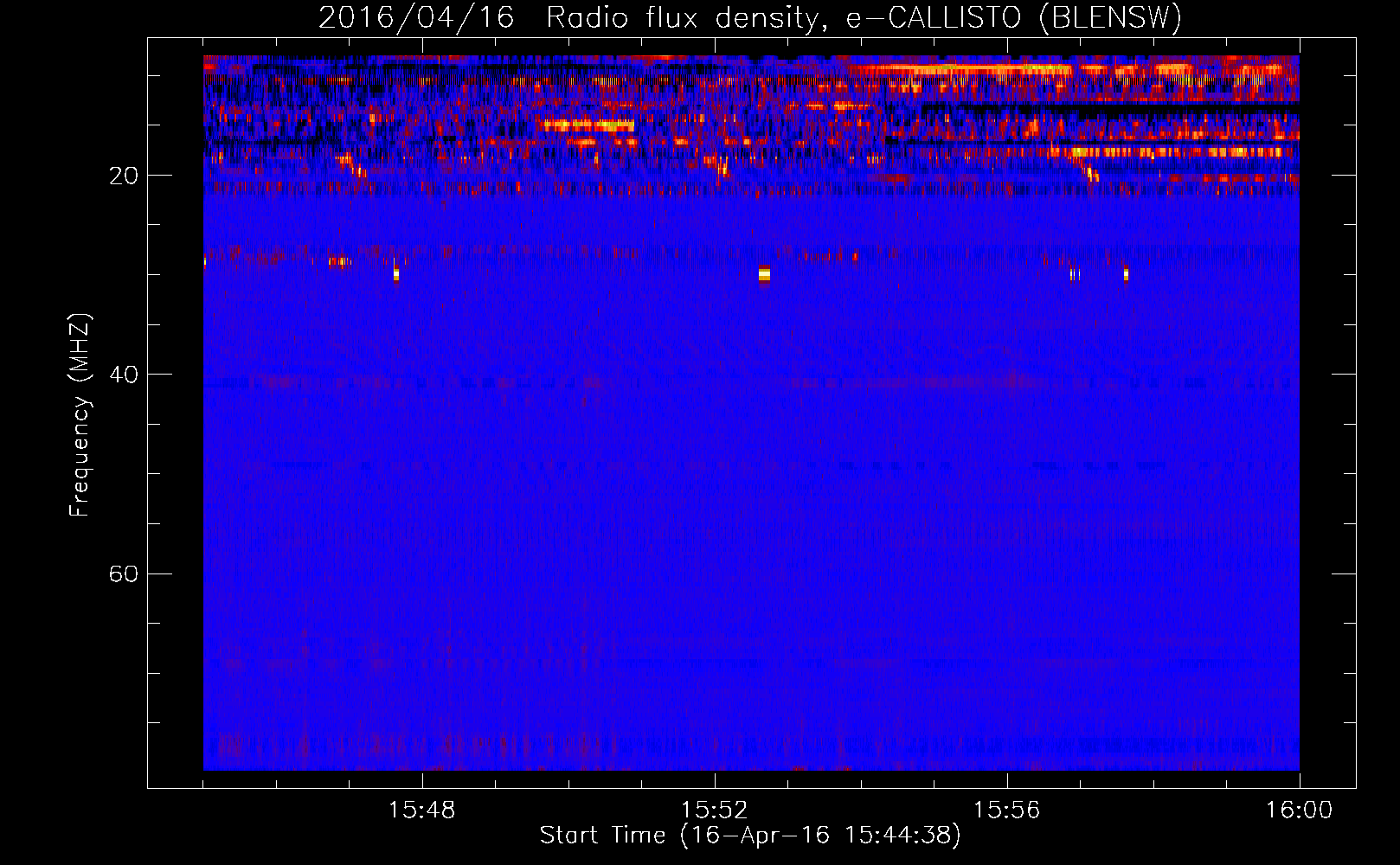The height and width of the screenshot is (865, 1400).
Task: Click the bright spot near 30 MHz at 15:57:35
Action: click(x=1126, y=274)
